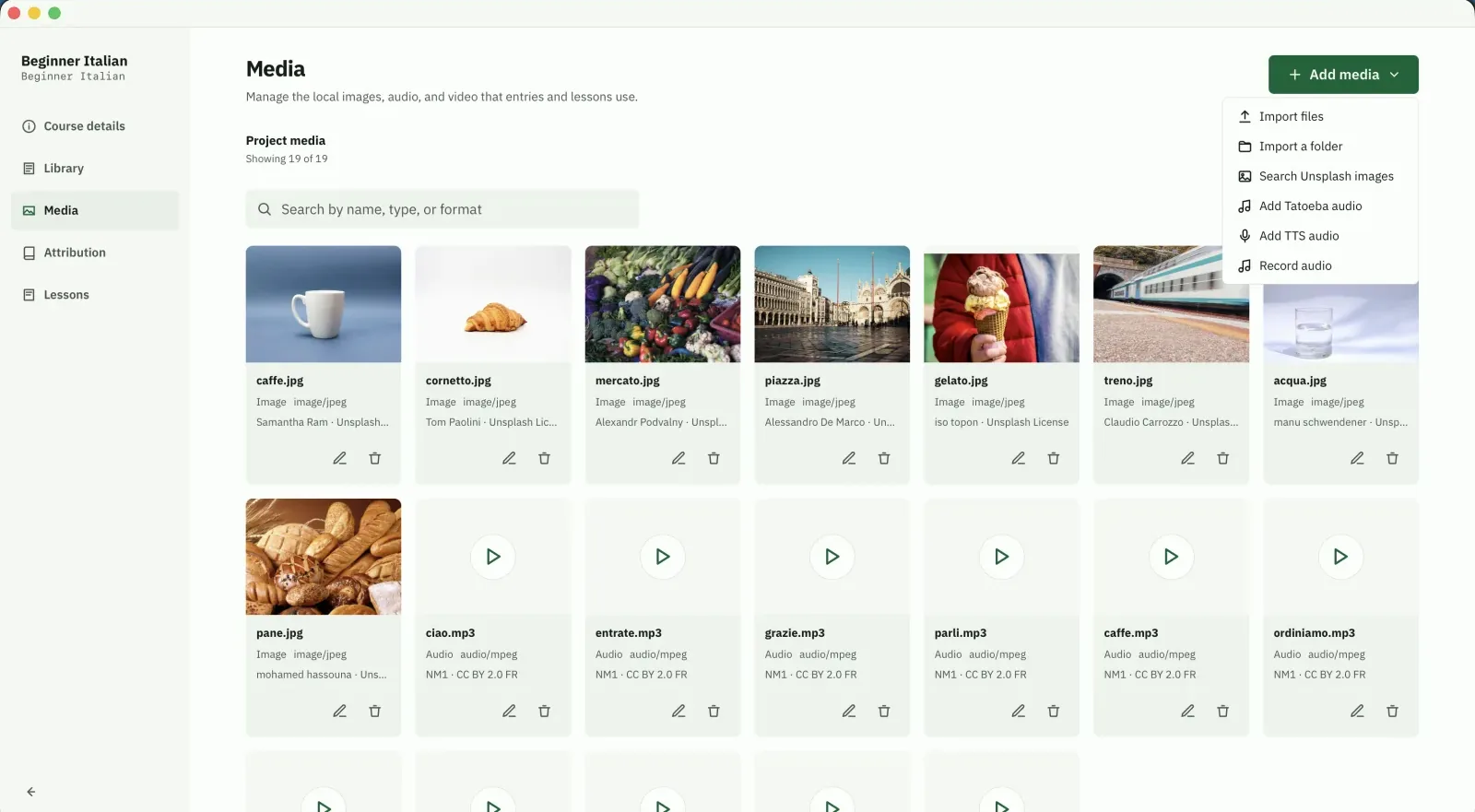The height and width of the screenshot is (812, 1475).
Task: Select Add Tatoeba audio option
Action: [x=1320, y=206]
